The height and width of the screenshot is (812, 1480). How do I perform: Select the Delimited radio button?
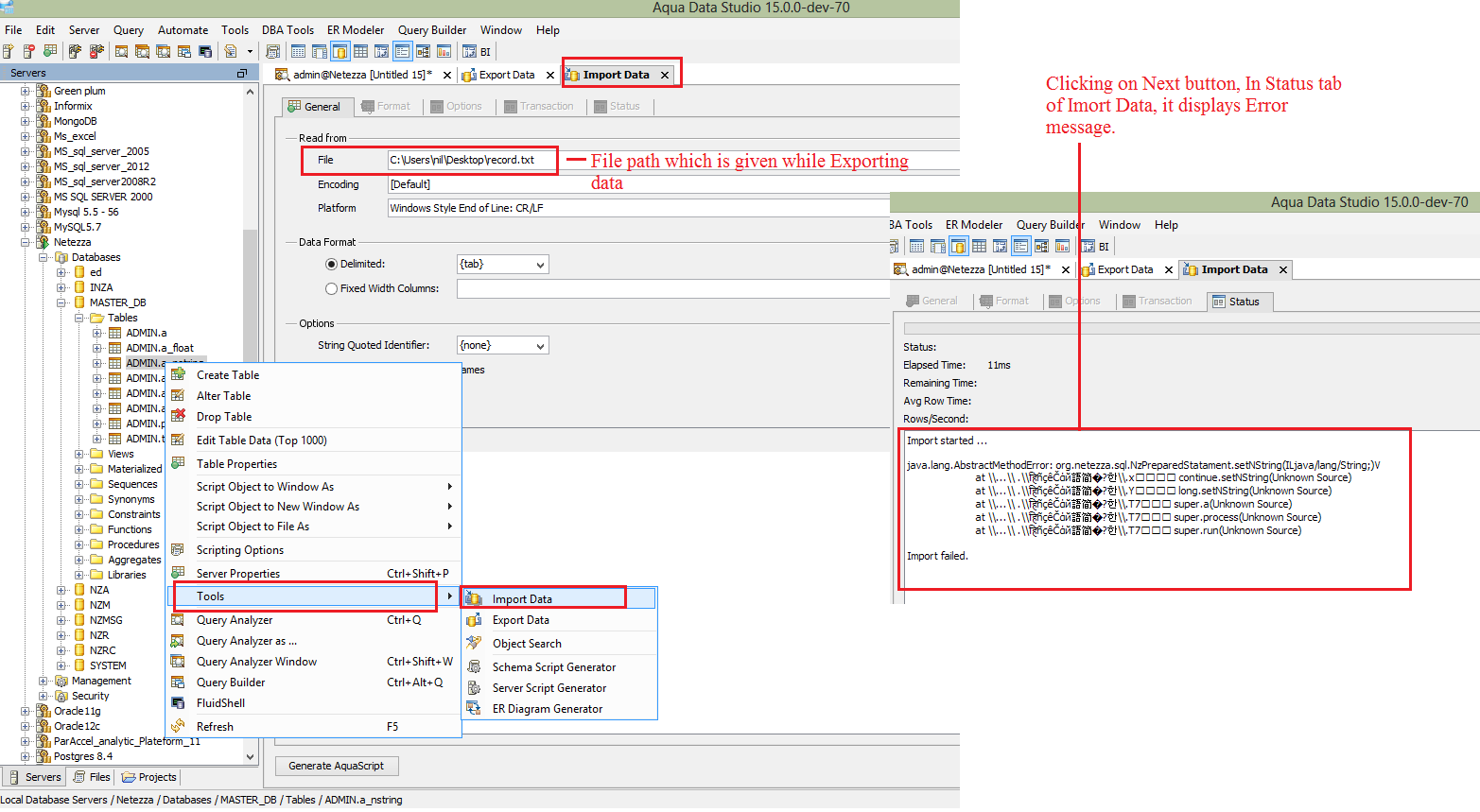[331, 265]
